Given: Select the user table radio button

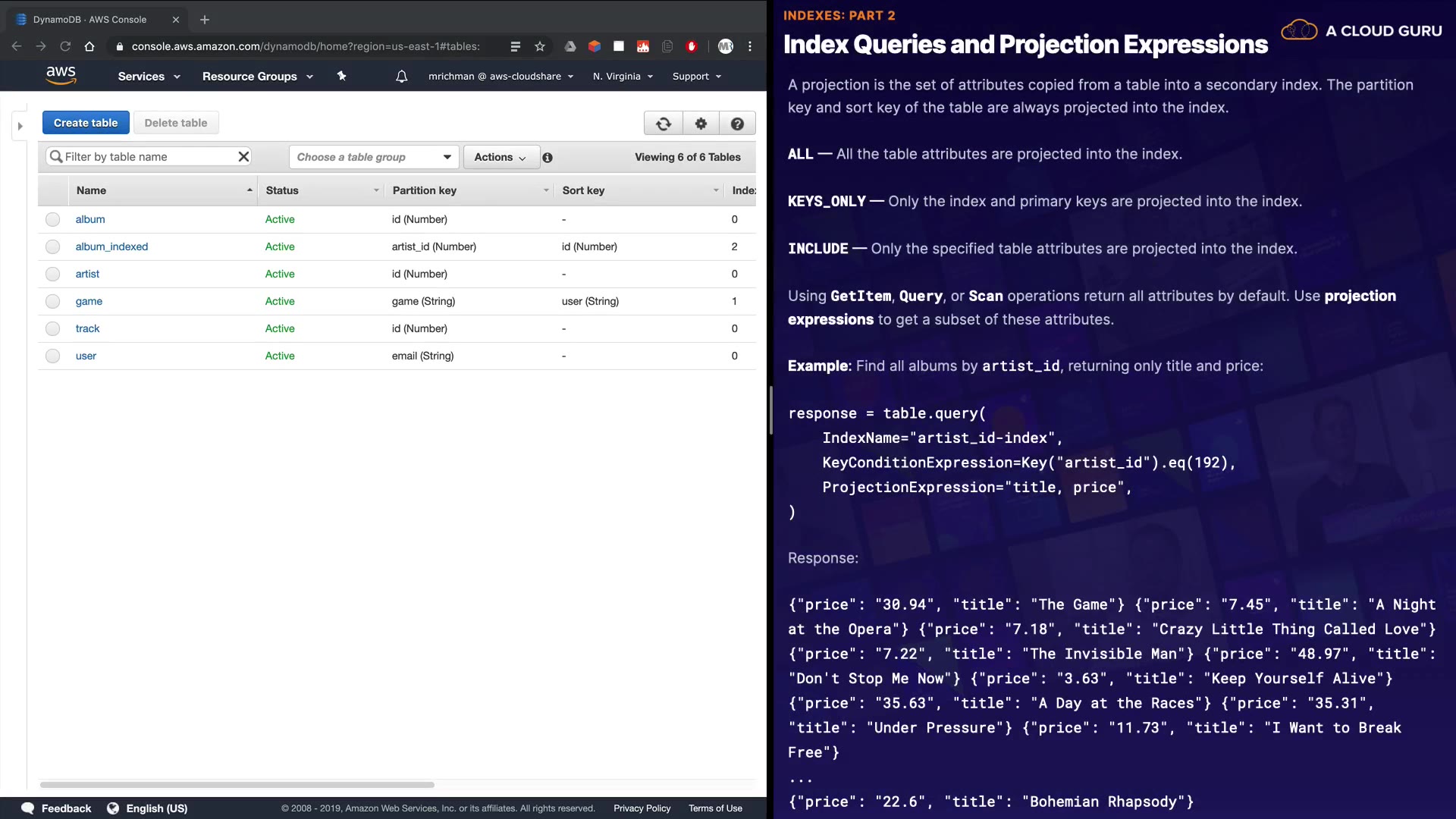Looking at the screenshot, I should click(x=52, y=356).
